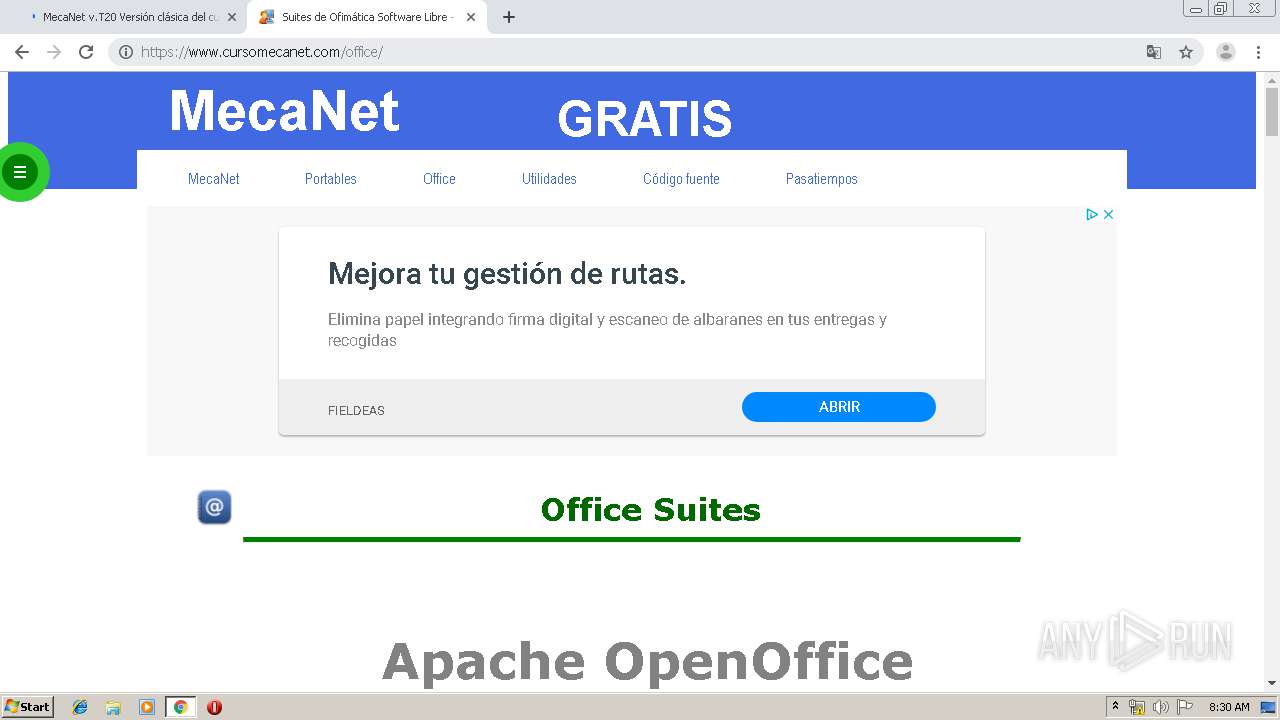
Task: Click the scrollbar down arrow
Action: [1272, 683]
